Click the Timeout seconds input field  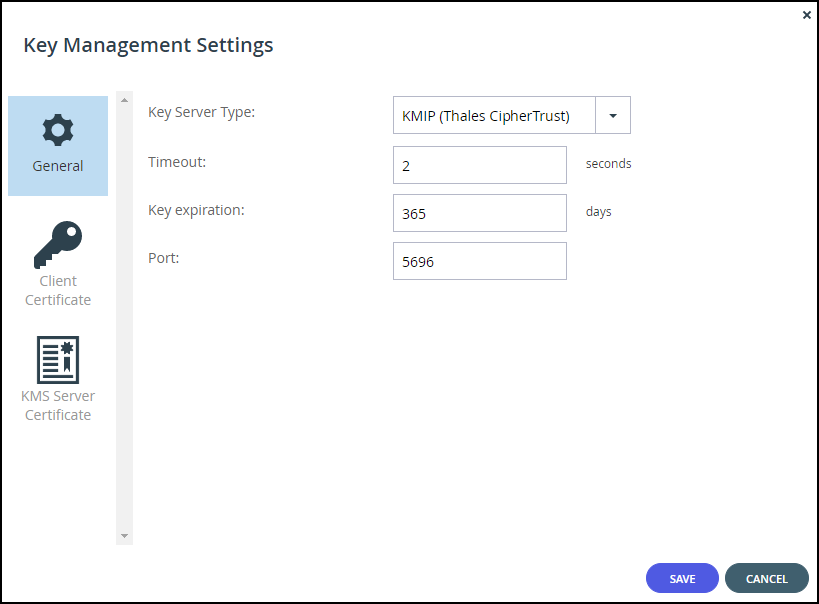tap(479, 165)
